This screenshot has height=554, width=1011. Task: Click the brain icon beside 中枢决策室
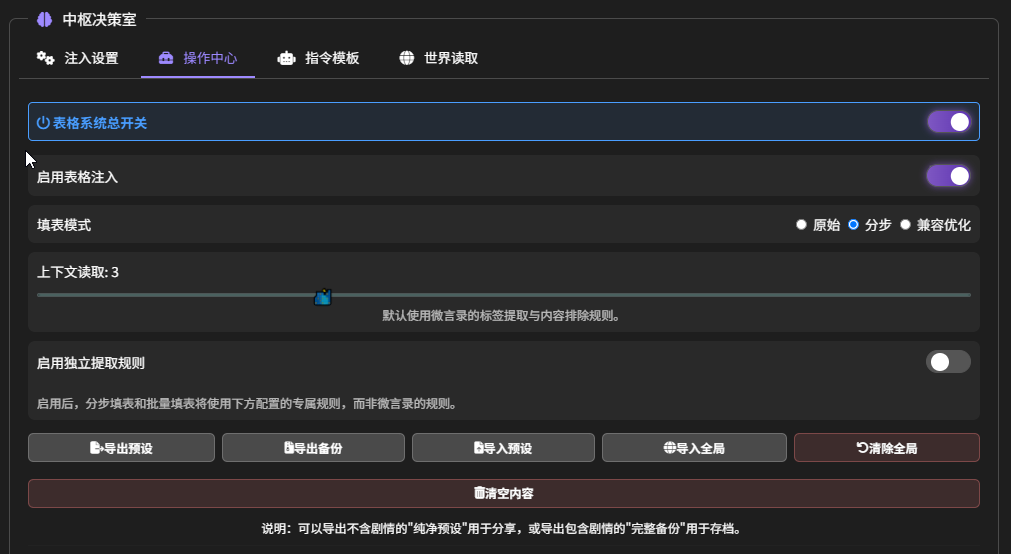click(x=44, y=19)
